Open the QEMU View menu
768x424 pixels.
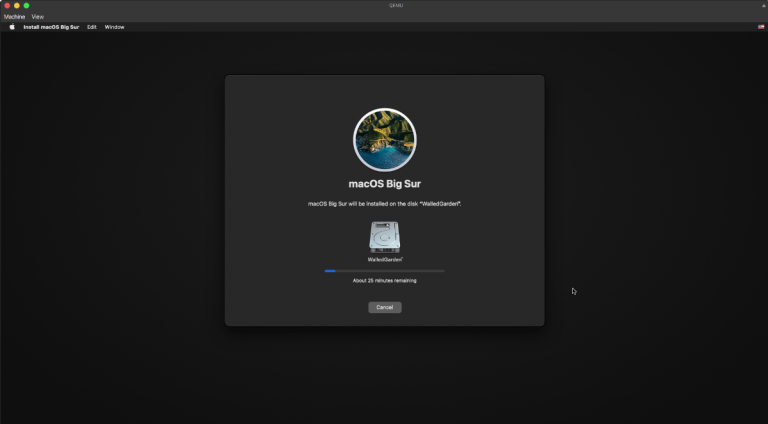(x=38, y=17)
